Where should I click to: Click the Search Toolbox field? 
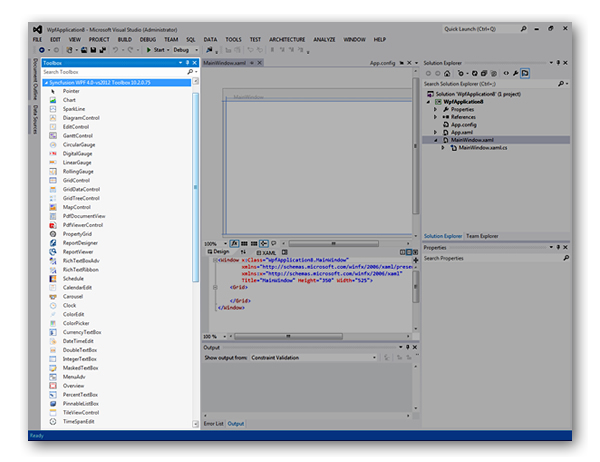[115, 72]
